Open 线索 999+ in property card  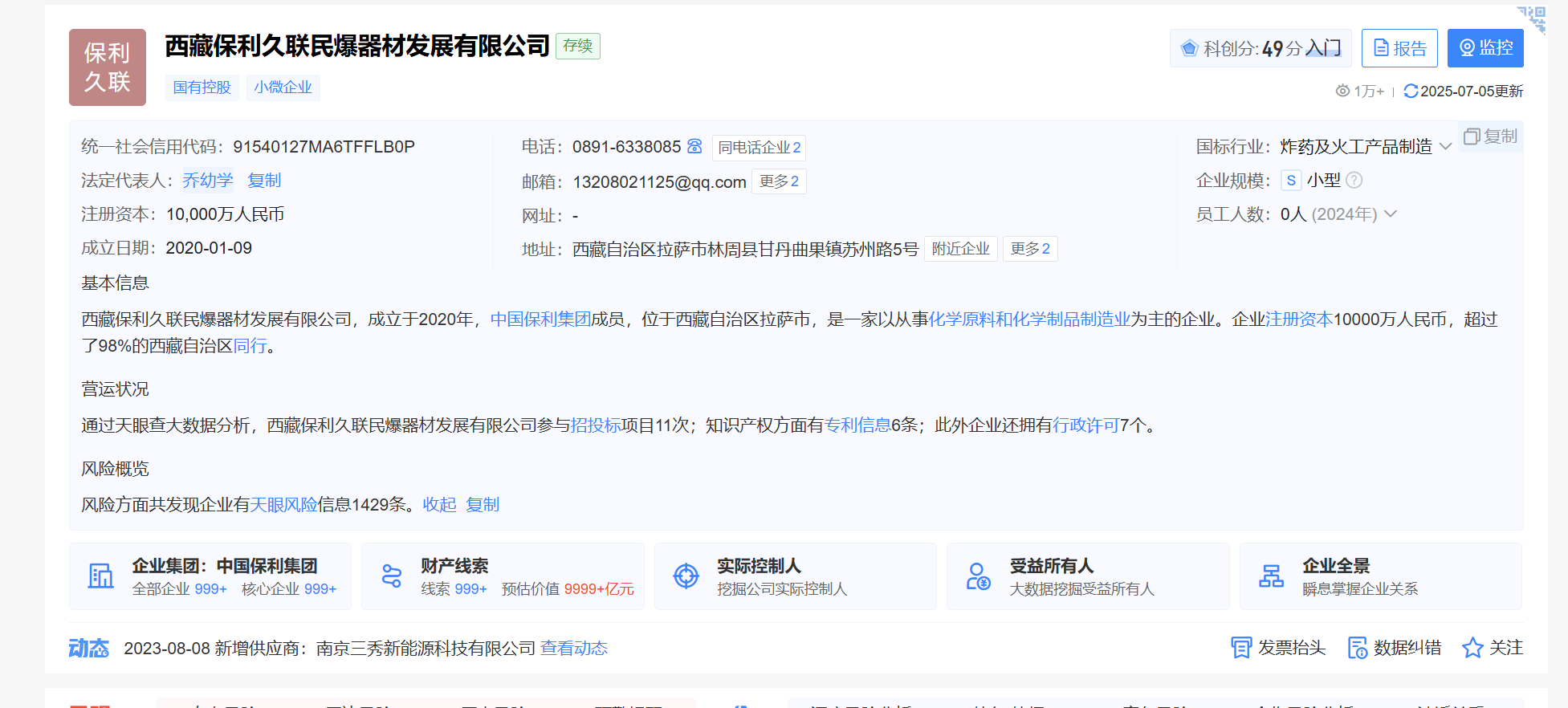pyautogui.click(x=454, y=589)
